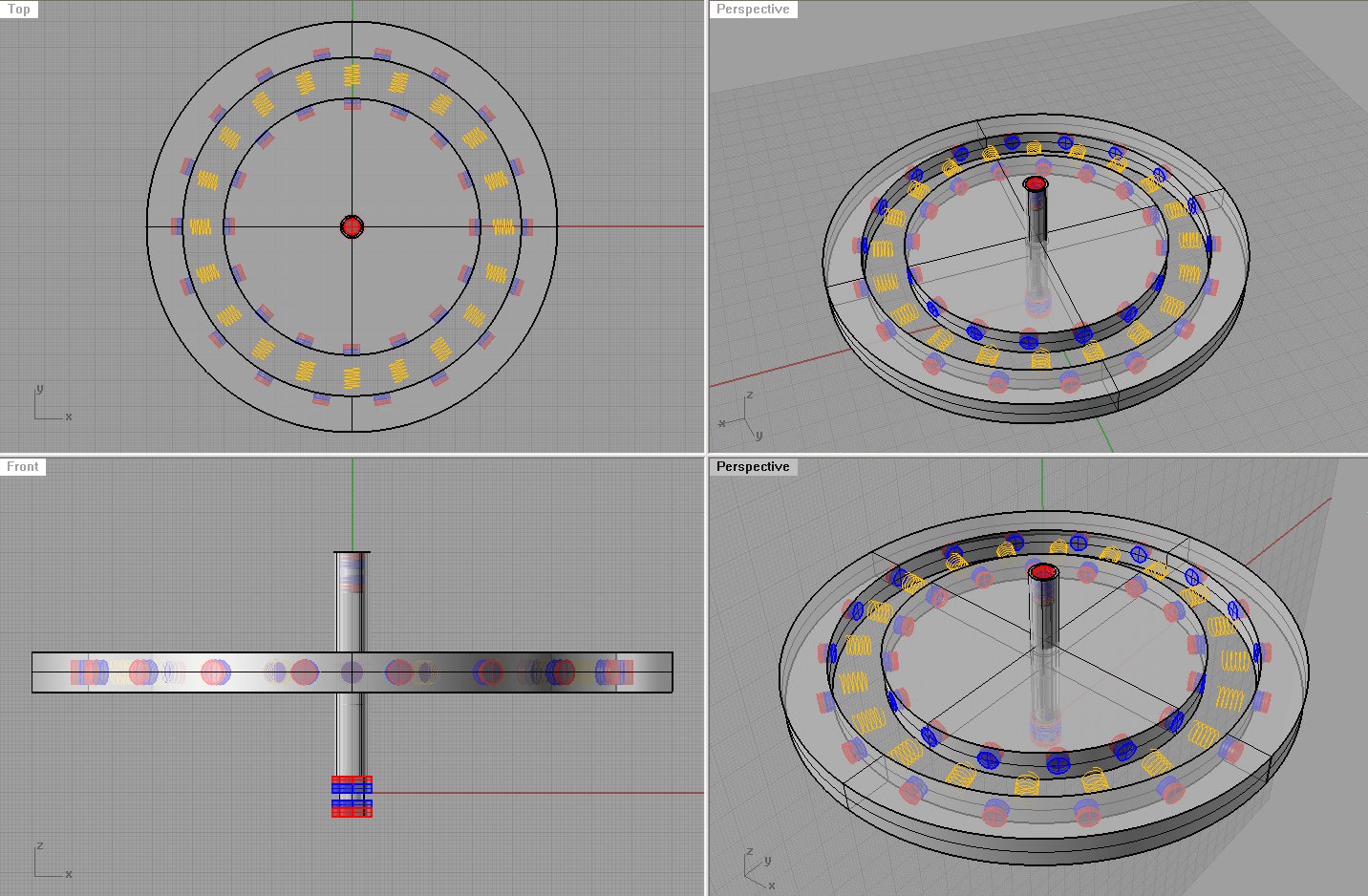
Task: Pick the leftmost yellow spring in Top view
Action: pyautogui.click(x=201, y=226)
